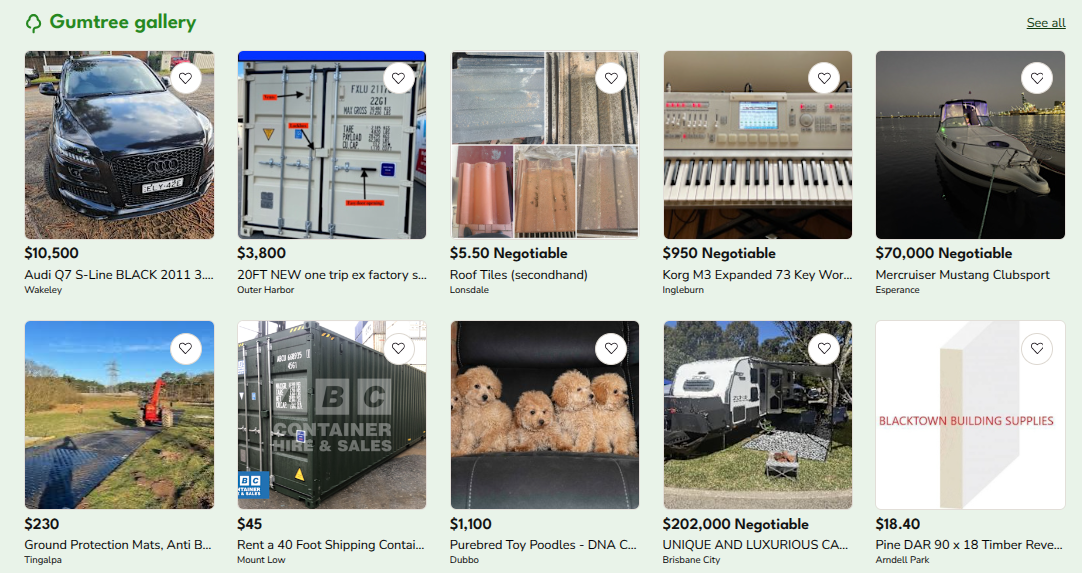Favorite the Pine DAR Timber listing

(x=1037, y=349)
